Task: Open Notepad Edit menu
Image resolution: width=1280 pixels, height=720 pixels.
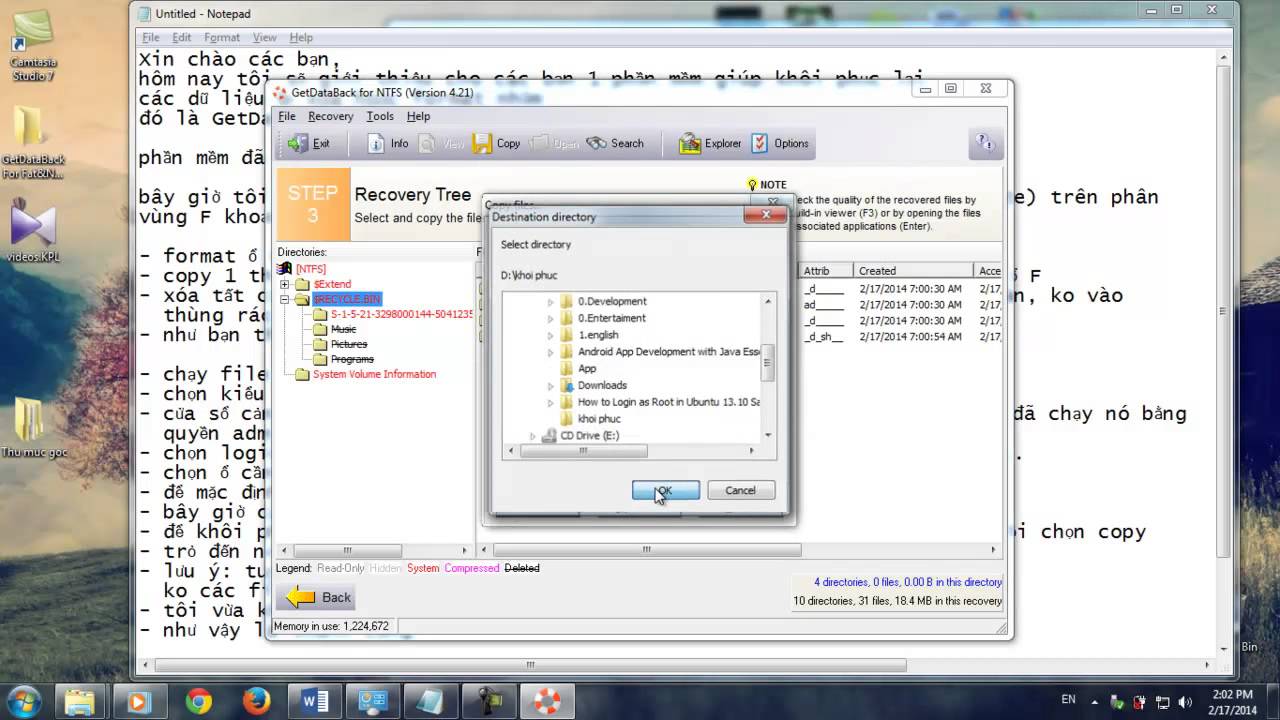Action: point(181,37)
